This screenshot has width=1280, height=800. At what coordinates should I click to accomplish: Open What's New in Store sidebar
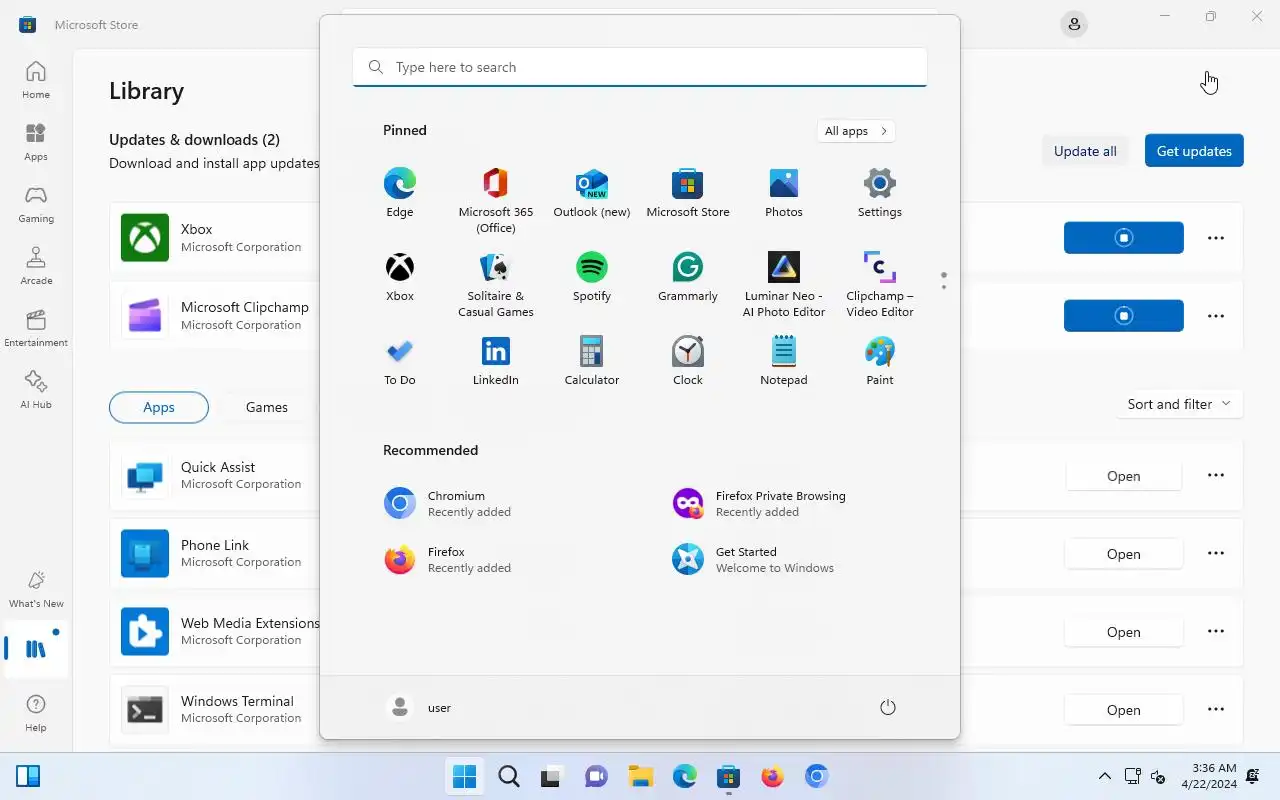click(x=36, y=589)
